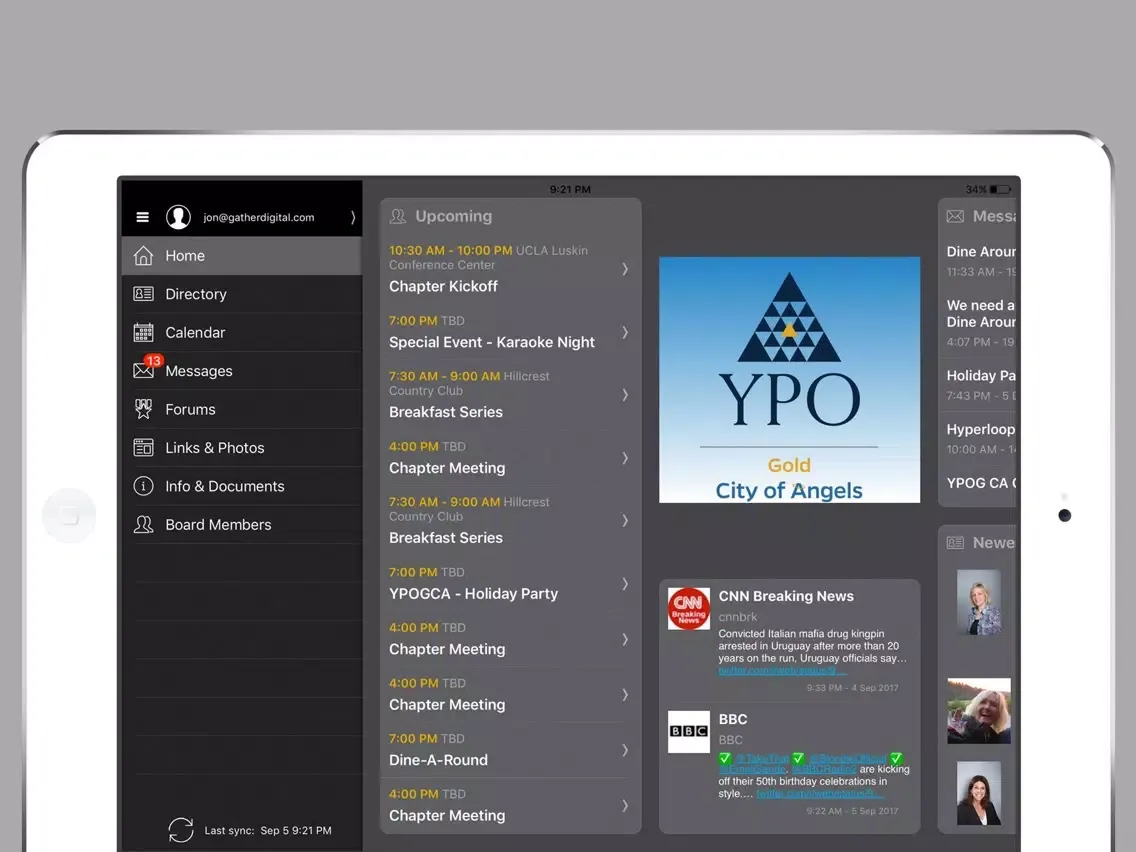Click the CNN Breaking News tweet title

(x=786, y=596)
